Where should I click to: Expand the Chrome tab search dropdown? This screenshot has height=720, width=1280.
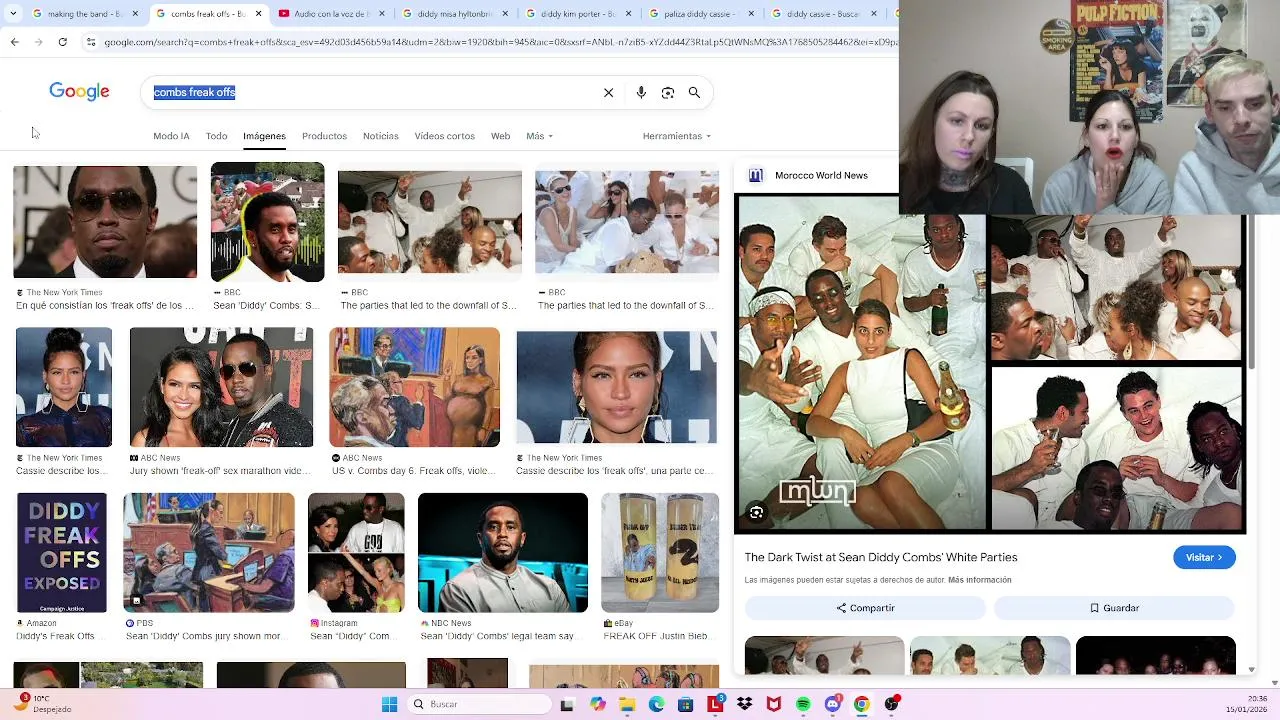14,14
